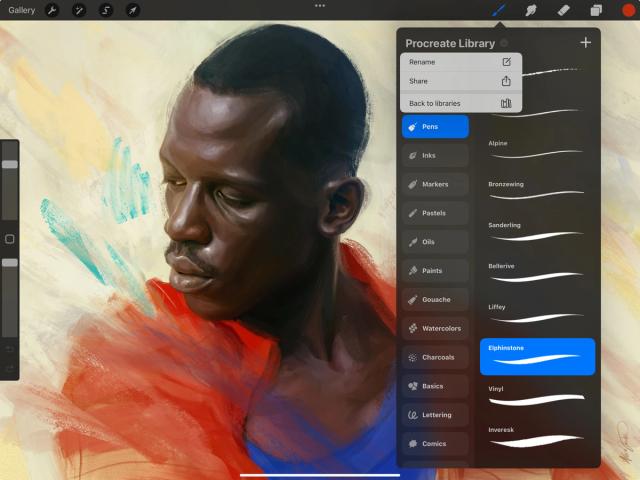This screenshot has width=640, height=480.
Task: Select the Pastels brush set
Action: [x=435, y=213]
